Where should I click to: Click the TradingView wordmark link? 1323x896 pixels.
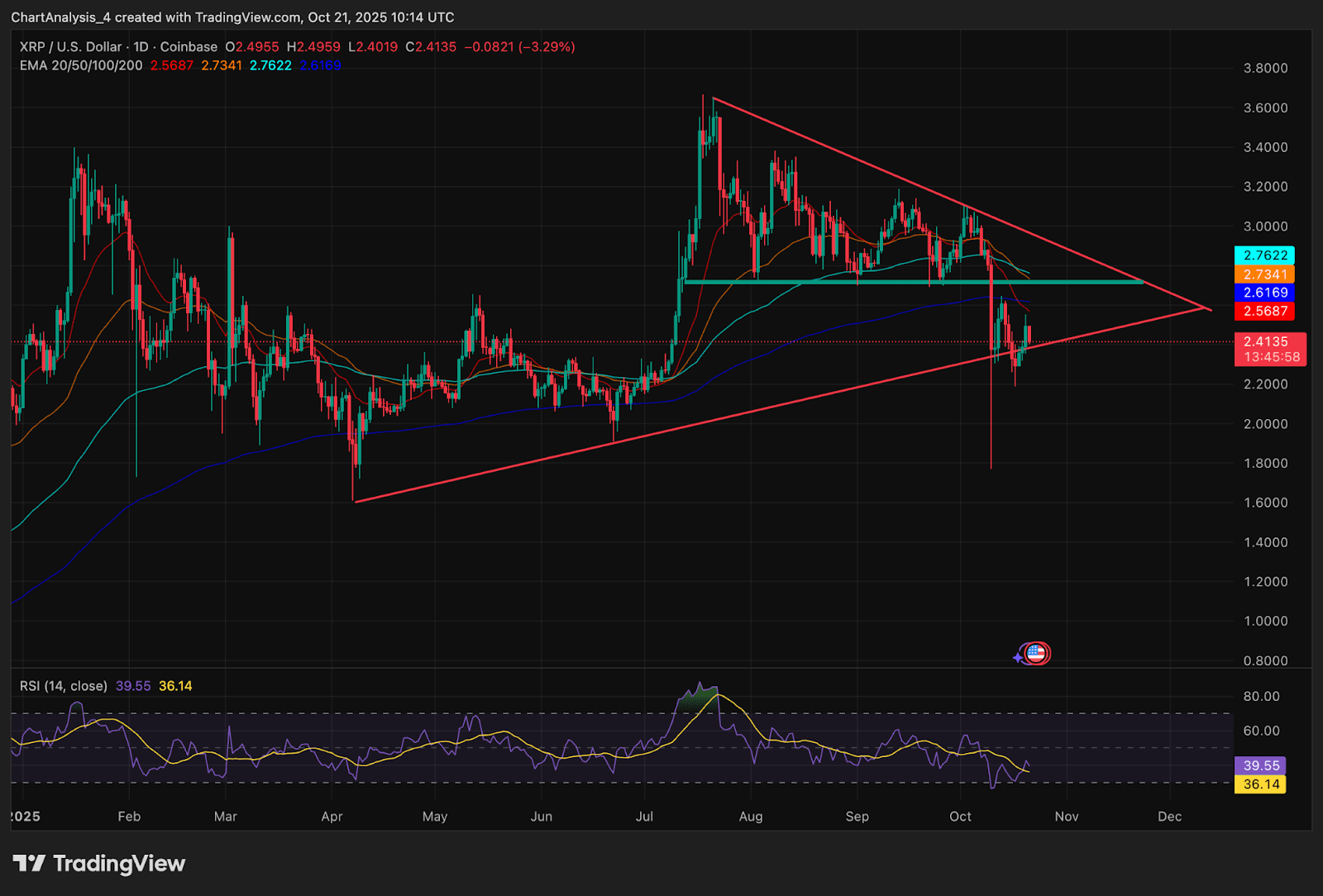click(x=119, y=864)
